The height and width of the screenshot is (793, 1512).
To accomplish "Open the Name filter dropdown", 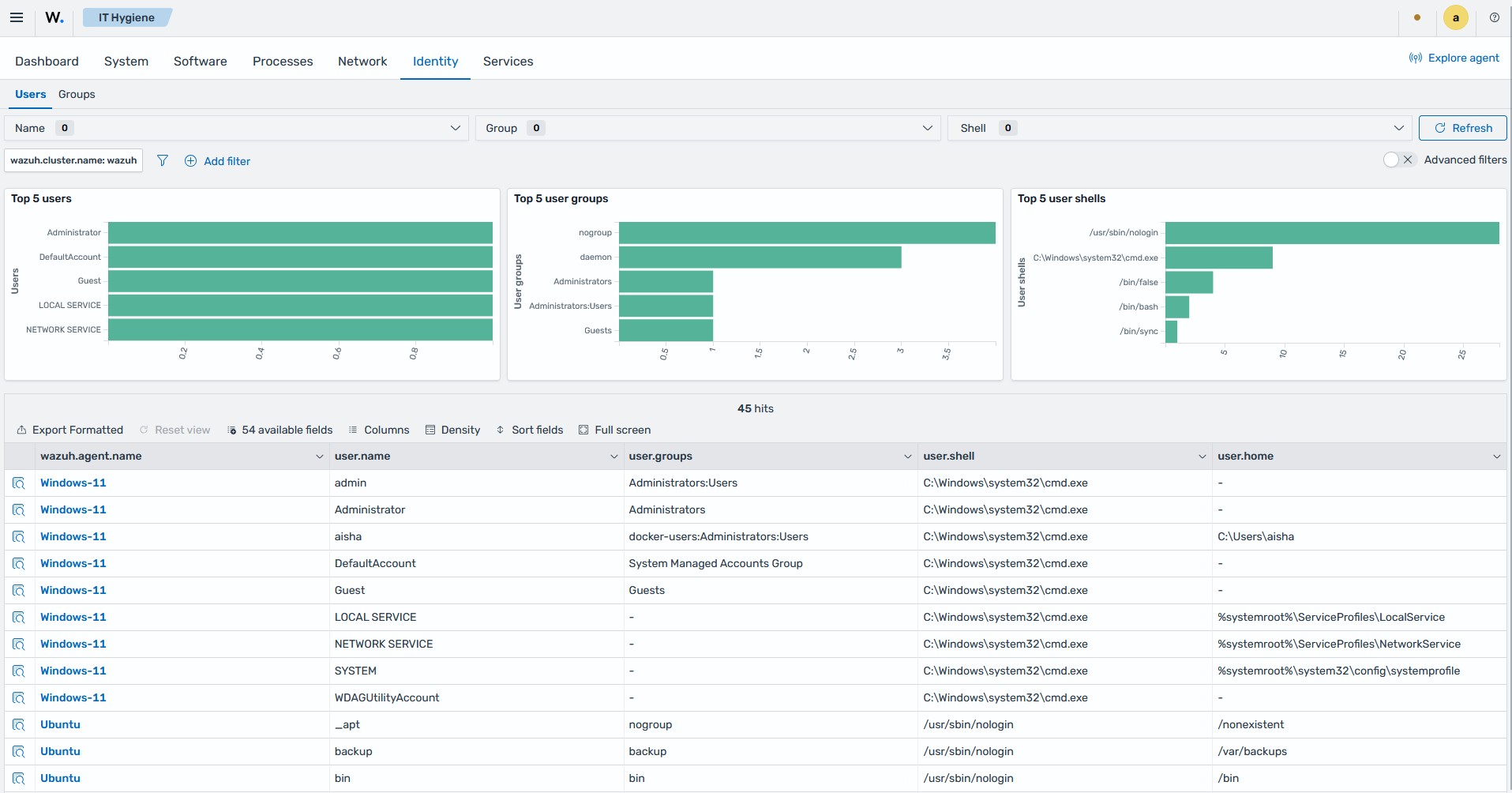I will point(237,128).
